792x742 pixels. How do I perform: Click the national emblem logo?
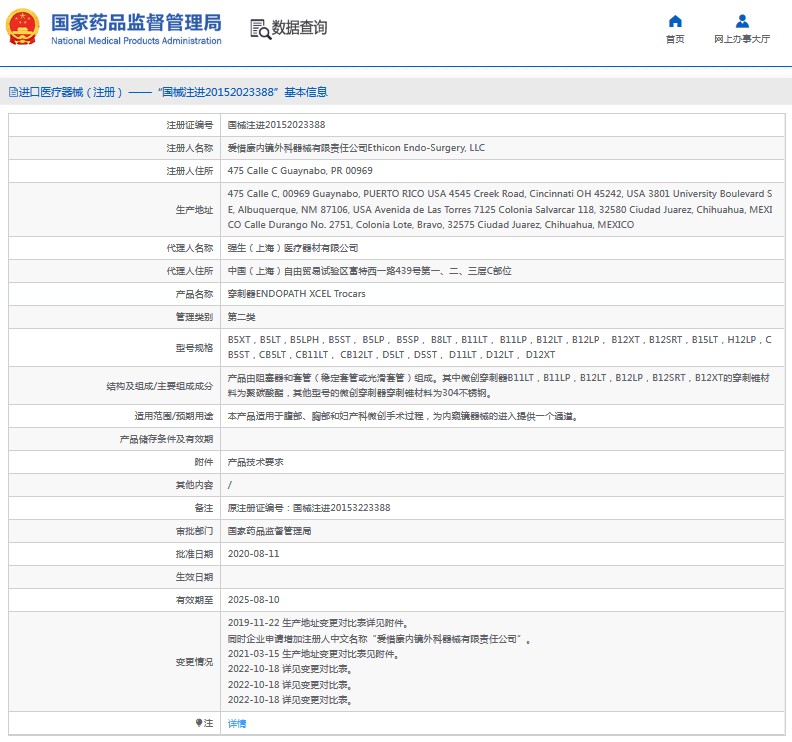tap(23, 28)
